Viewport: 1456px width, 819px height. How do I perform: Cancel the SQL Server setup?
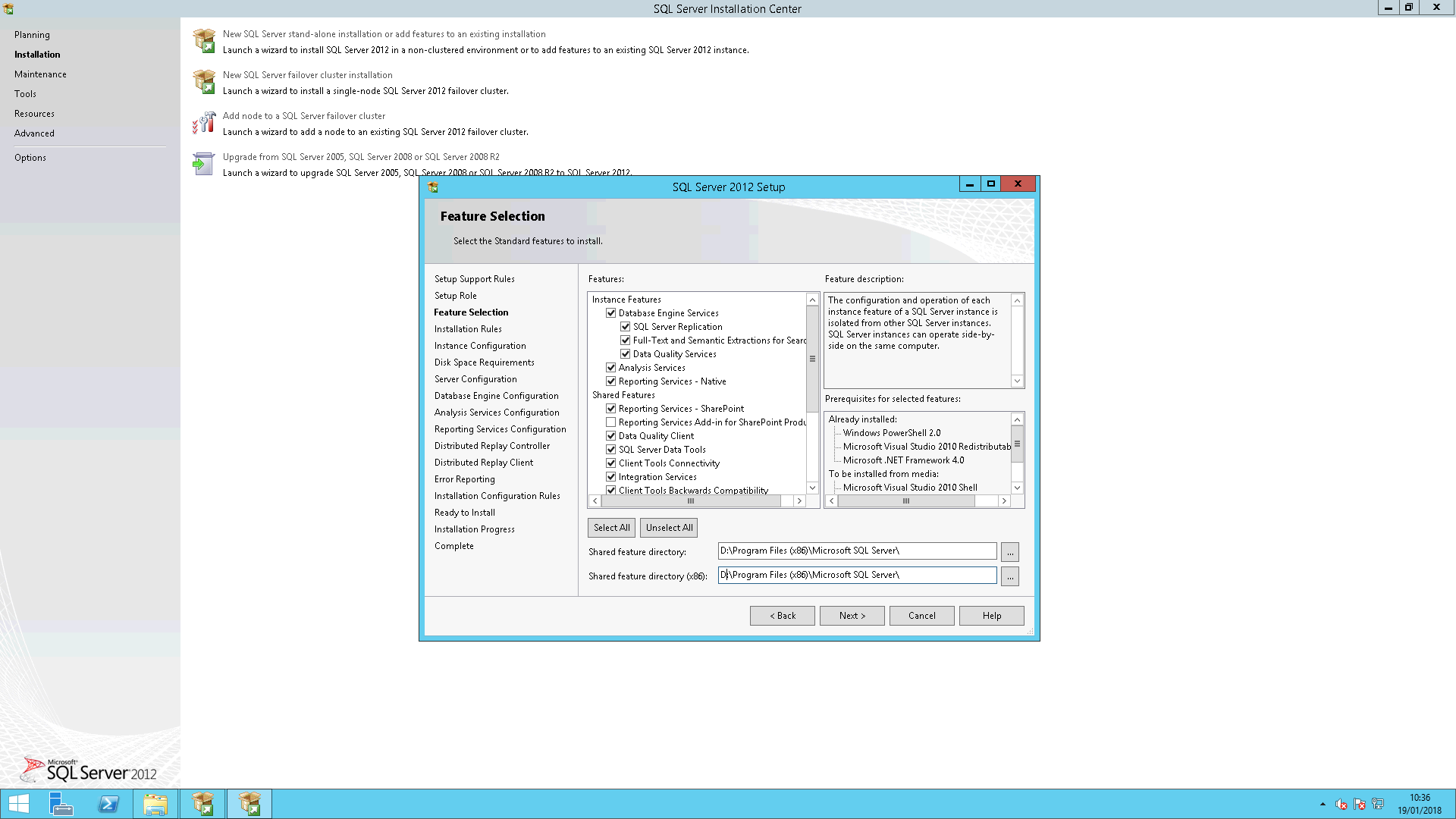point(921,616)
